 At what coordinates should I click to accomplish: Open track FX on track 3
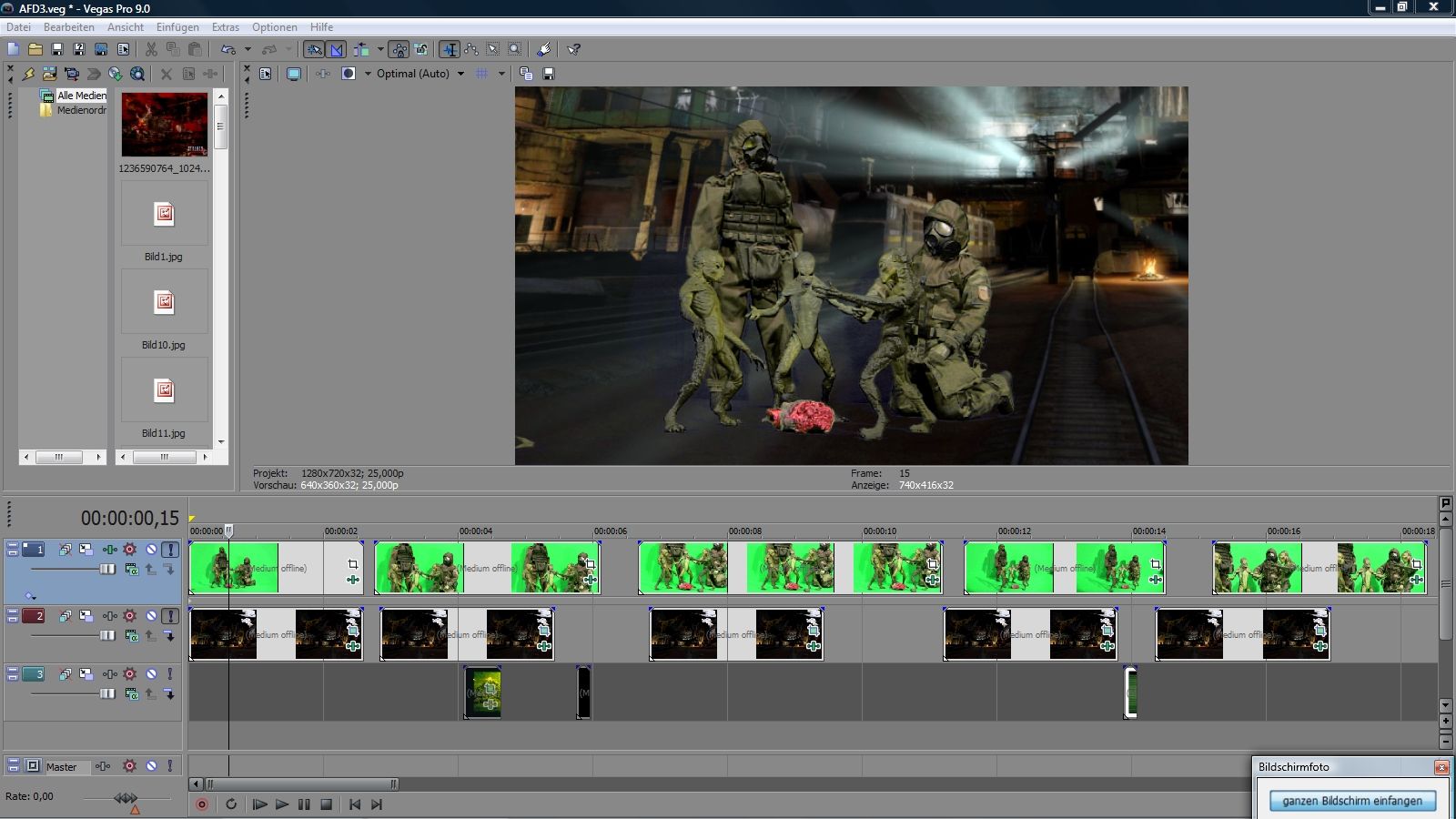[x=109, y=674]
